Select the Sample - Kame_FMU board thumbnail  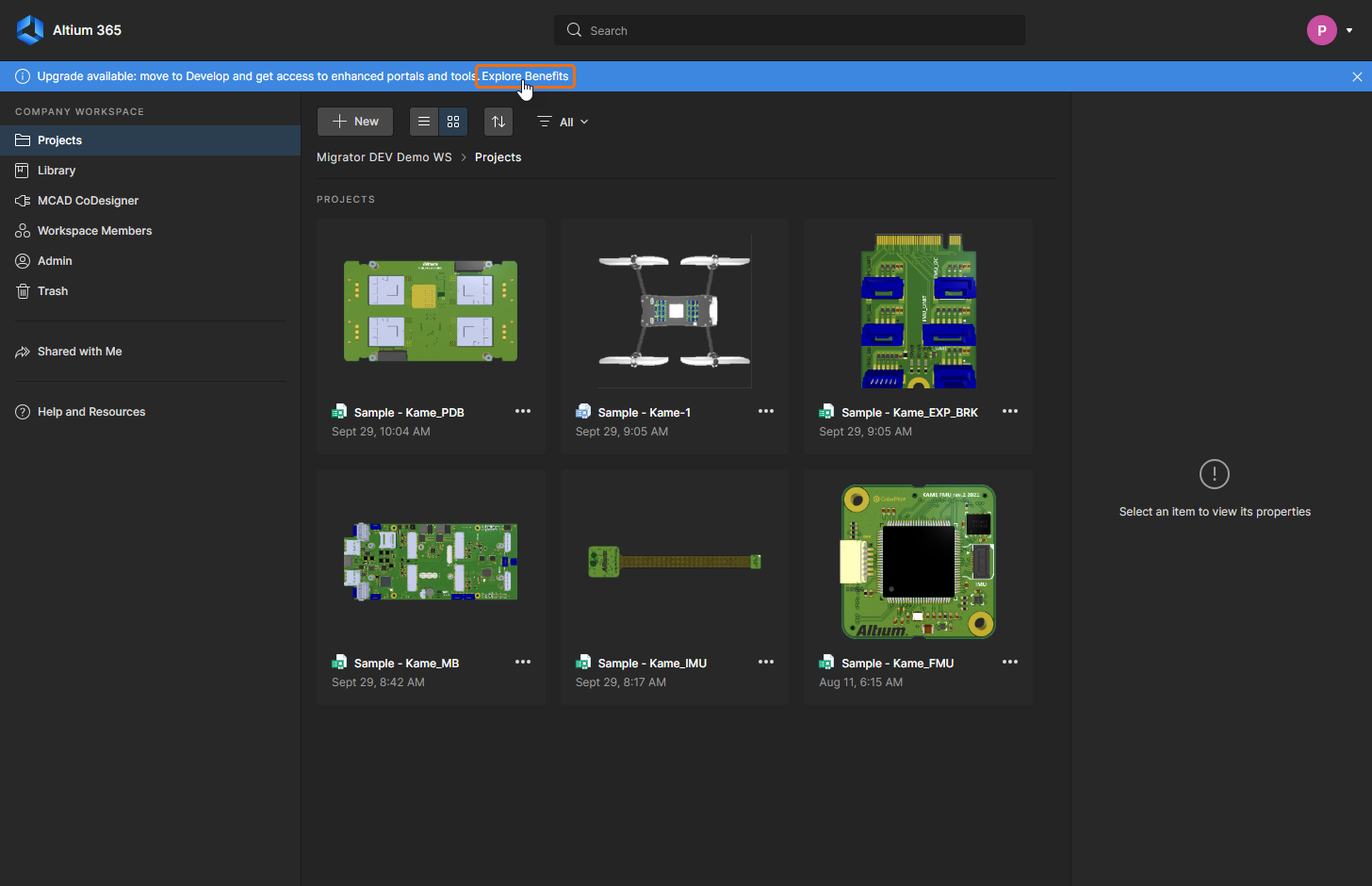pos(918,562)
